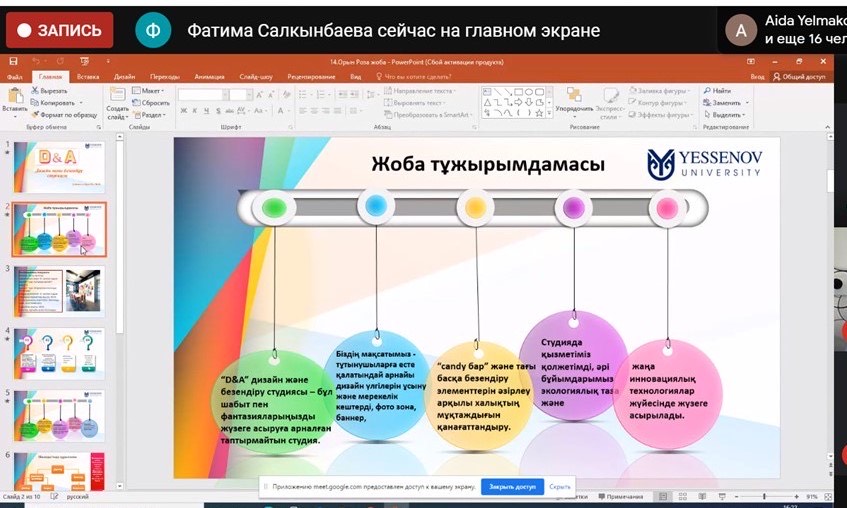Click the blue Закрыть доступ button
The width and height of the screenshot is (847, 508).
point(512,487)
